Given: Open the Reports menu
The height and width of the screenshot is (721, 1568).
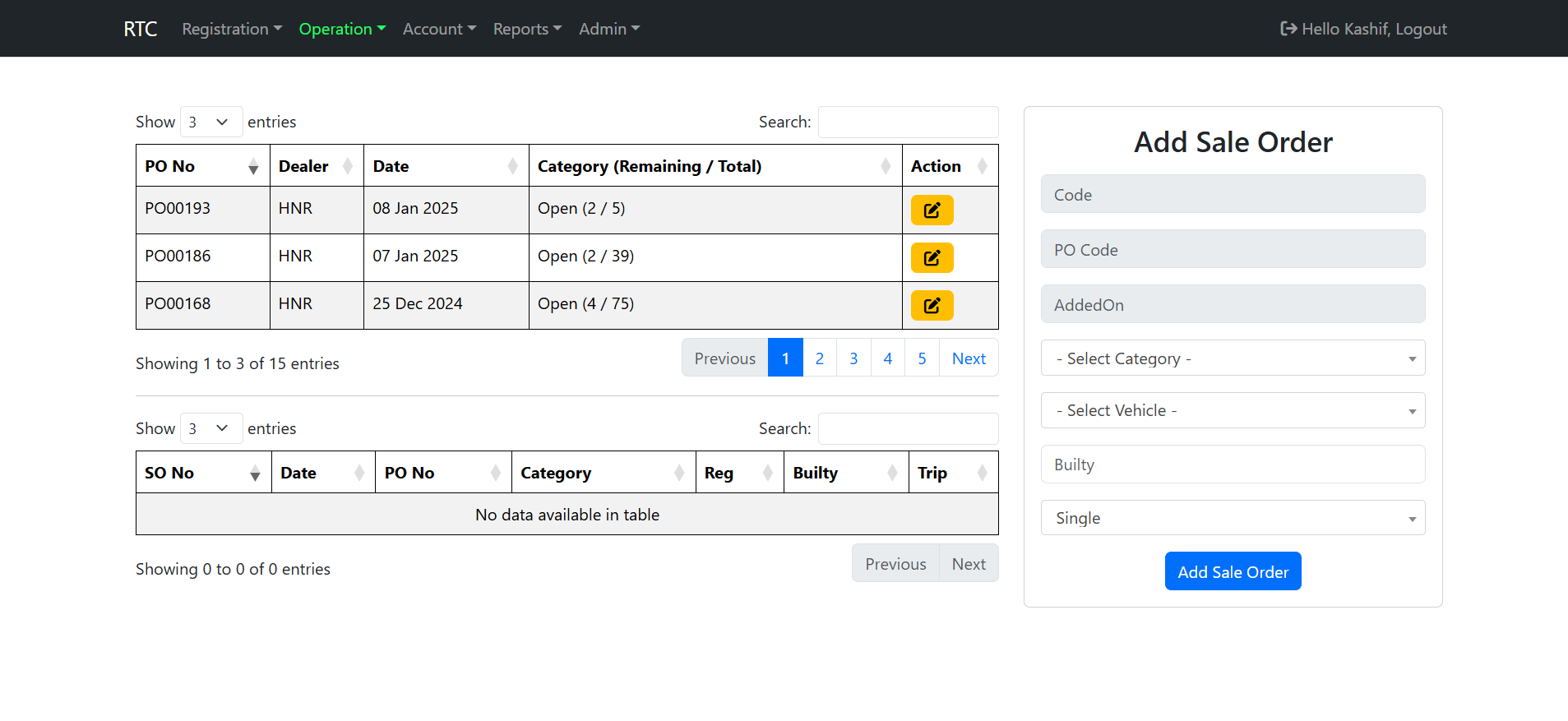Looking at the screenshot, I should tap(527, 29).
